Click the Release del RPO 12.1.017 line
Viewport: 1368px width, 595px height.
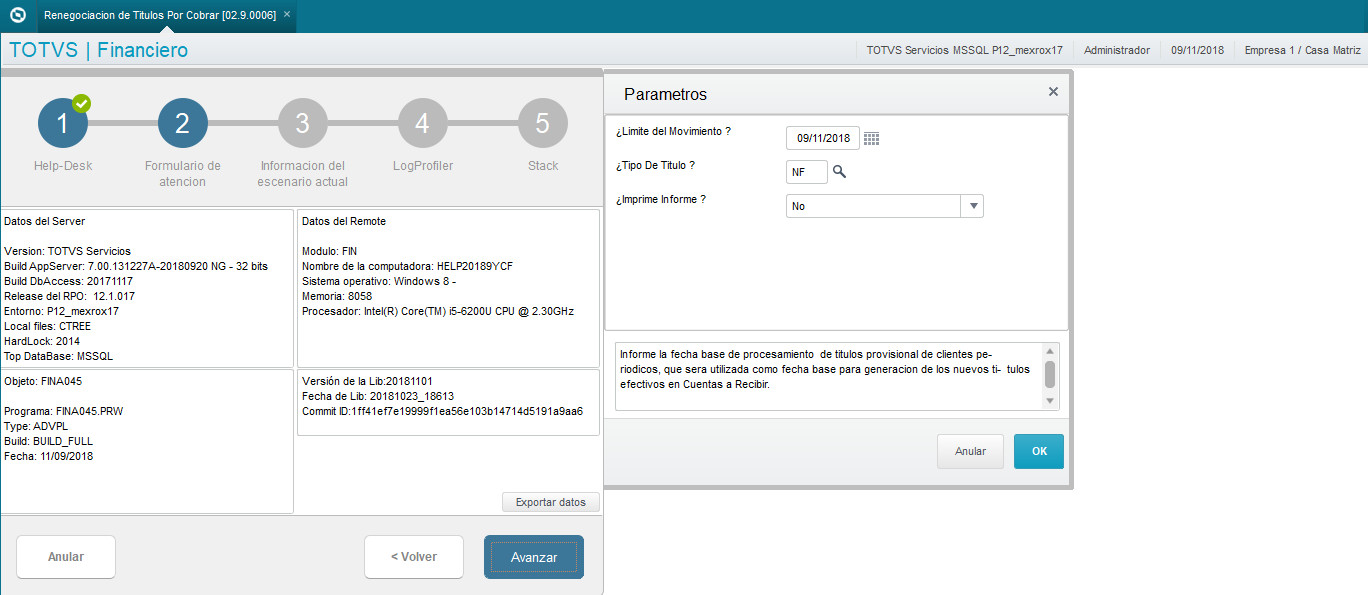(69, 296)
